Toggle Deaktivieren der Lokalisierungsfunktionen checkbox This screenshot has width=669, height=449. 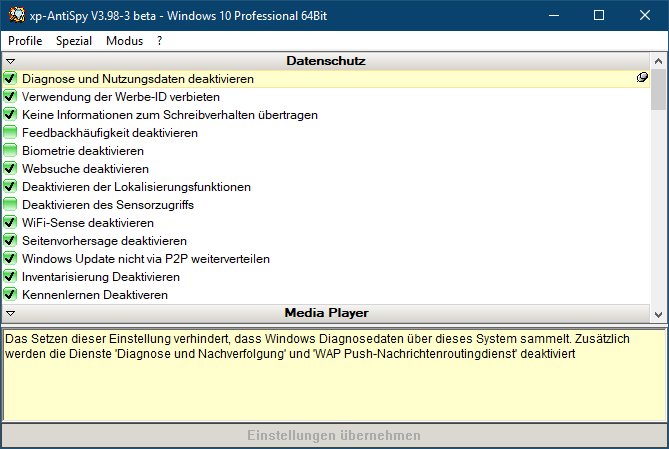pos(10,186)
